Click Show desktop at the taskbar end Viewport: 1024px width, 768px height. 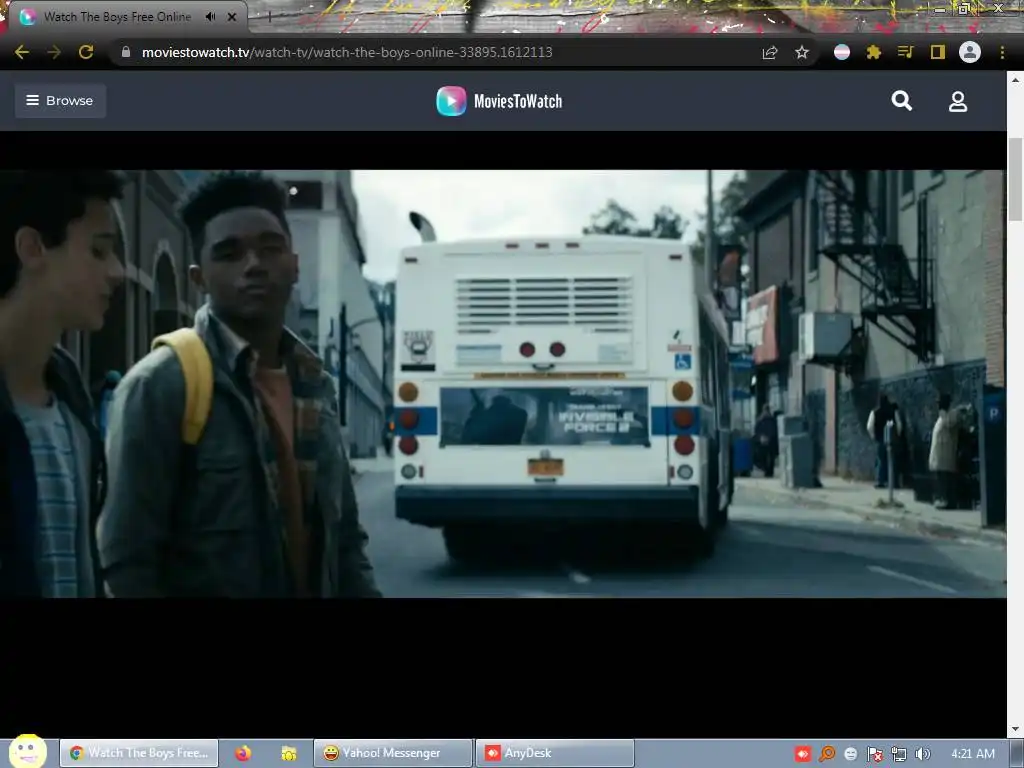(x=1017, y=754)
